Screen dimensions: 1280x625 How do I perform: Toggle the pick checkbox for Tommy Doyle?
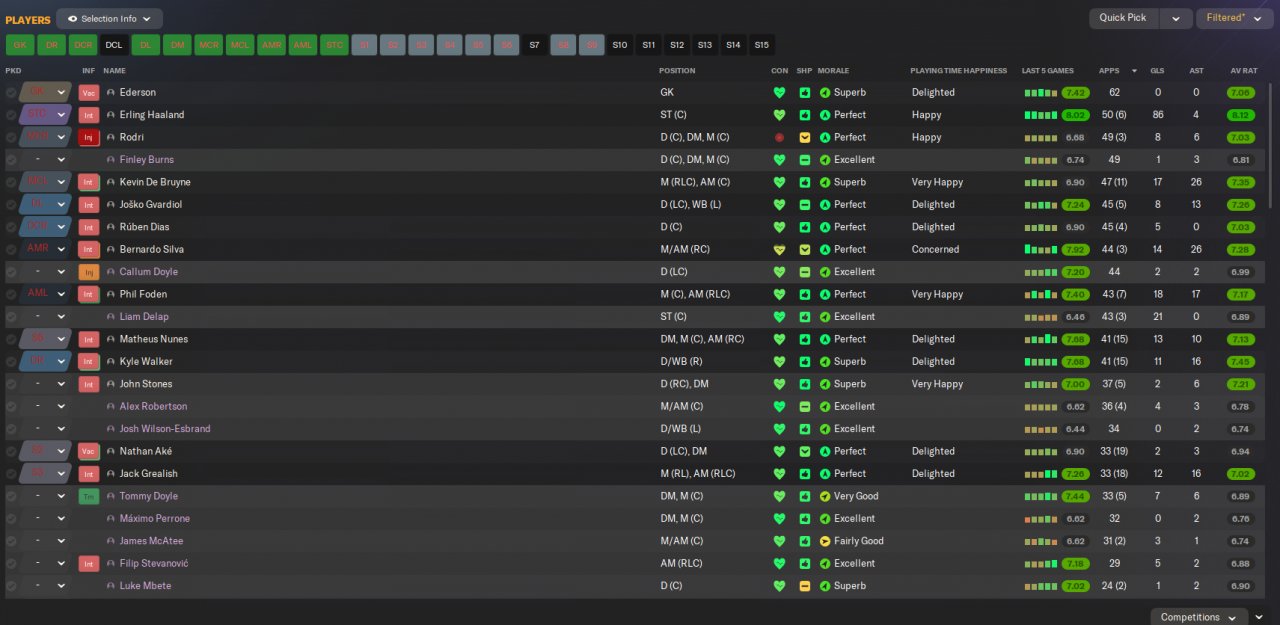click(11, 496)
